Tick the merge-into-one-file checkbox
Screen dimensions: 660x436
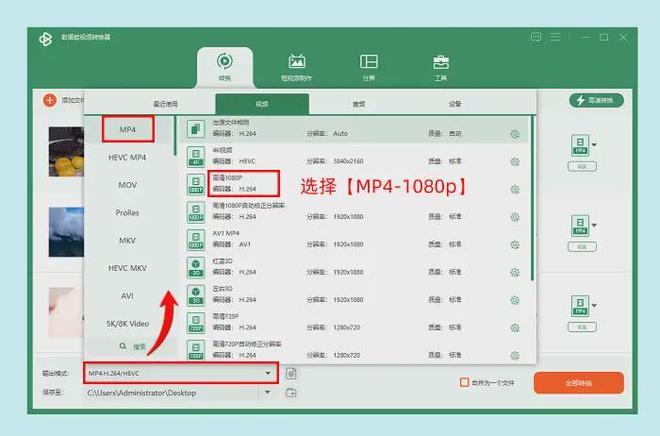(464, 383)
